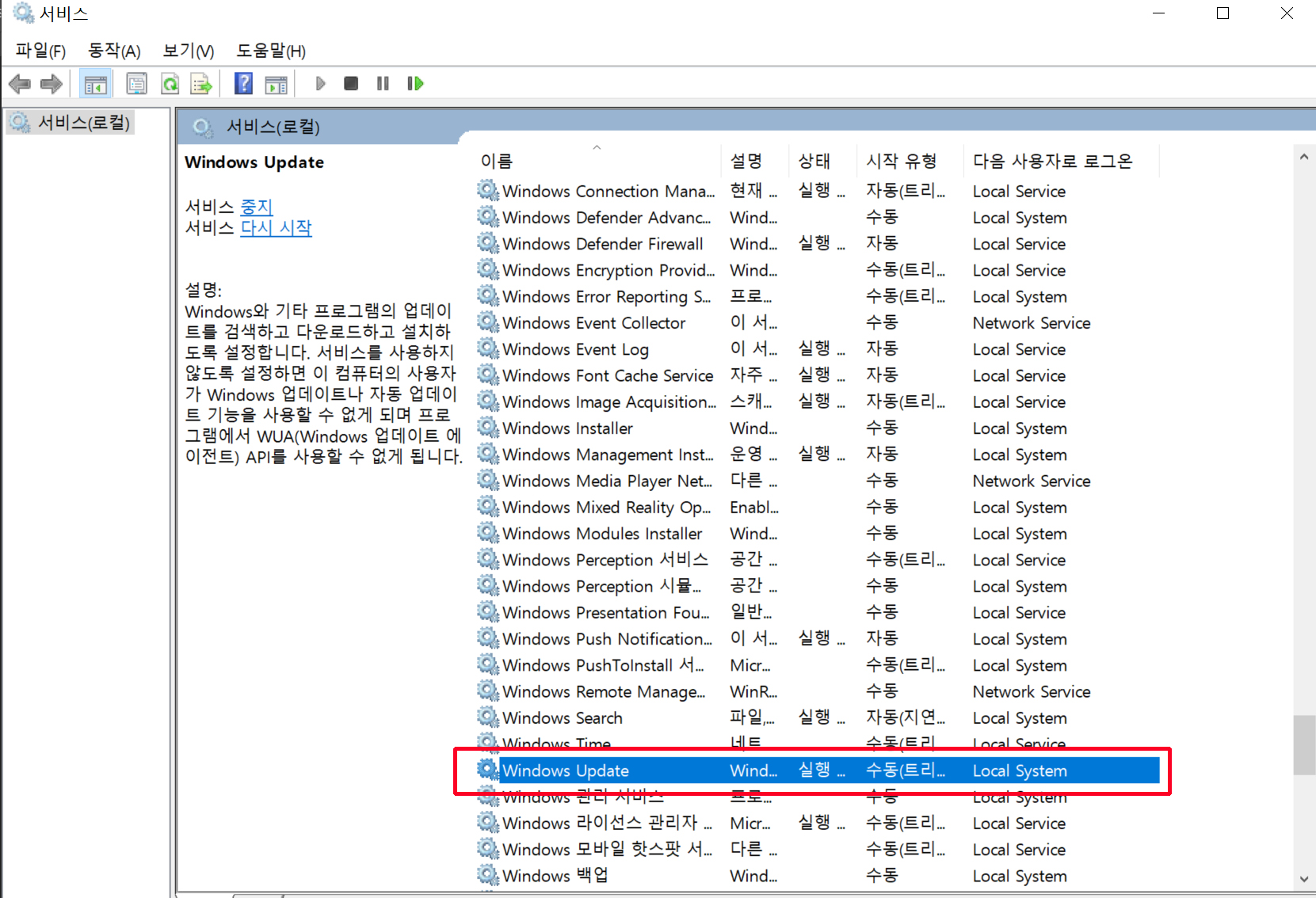
Task: Select Windows Encryption Provid... service name
Action: click(608, 270)
